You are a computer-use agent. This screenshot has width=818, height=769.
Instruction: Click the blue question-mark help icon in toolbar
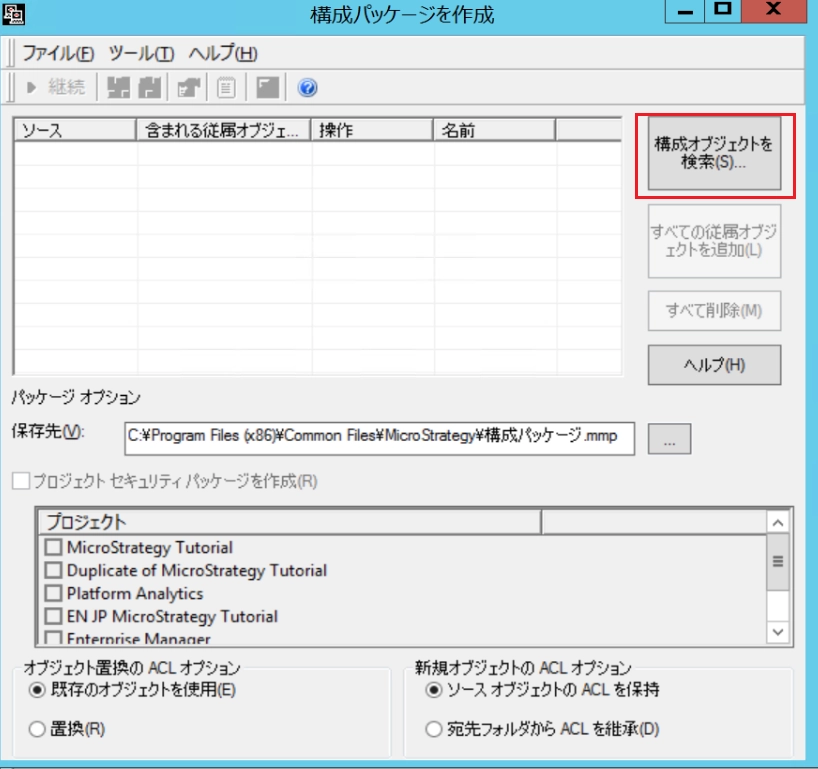pos(307,87)
